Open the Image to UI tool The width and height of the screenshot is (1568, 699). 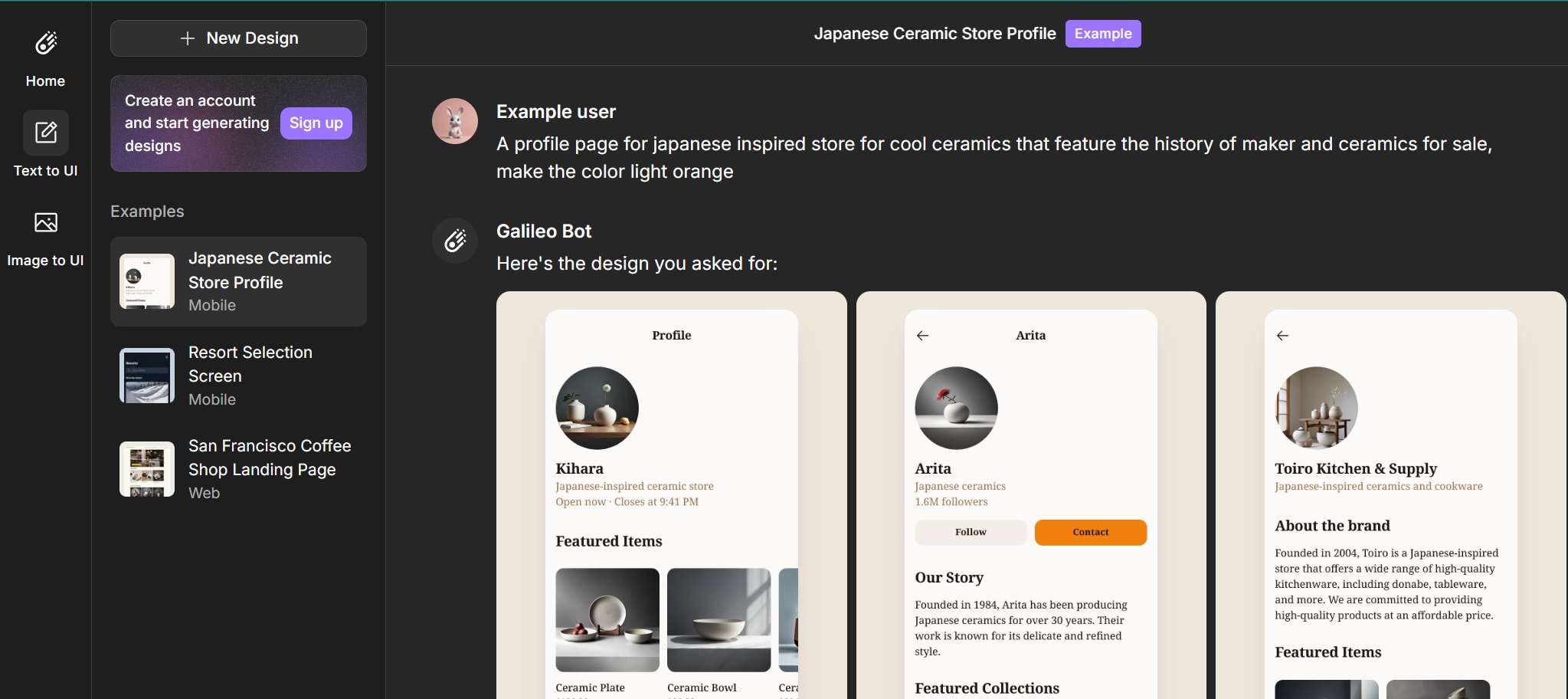[46, 223]
